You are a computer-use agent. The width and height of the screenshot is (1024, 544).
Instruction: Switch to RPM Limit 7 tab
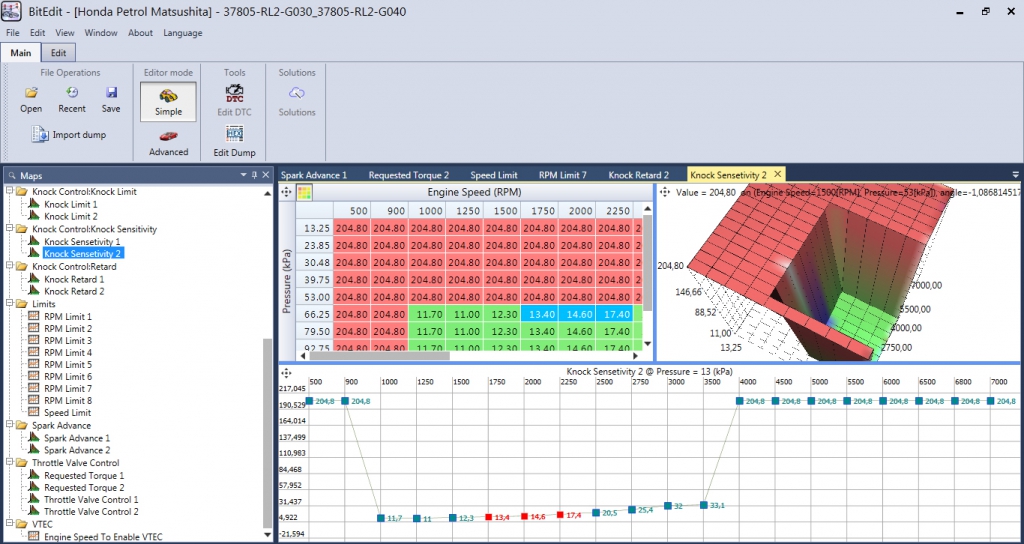(563, 175)
